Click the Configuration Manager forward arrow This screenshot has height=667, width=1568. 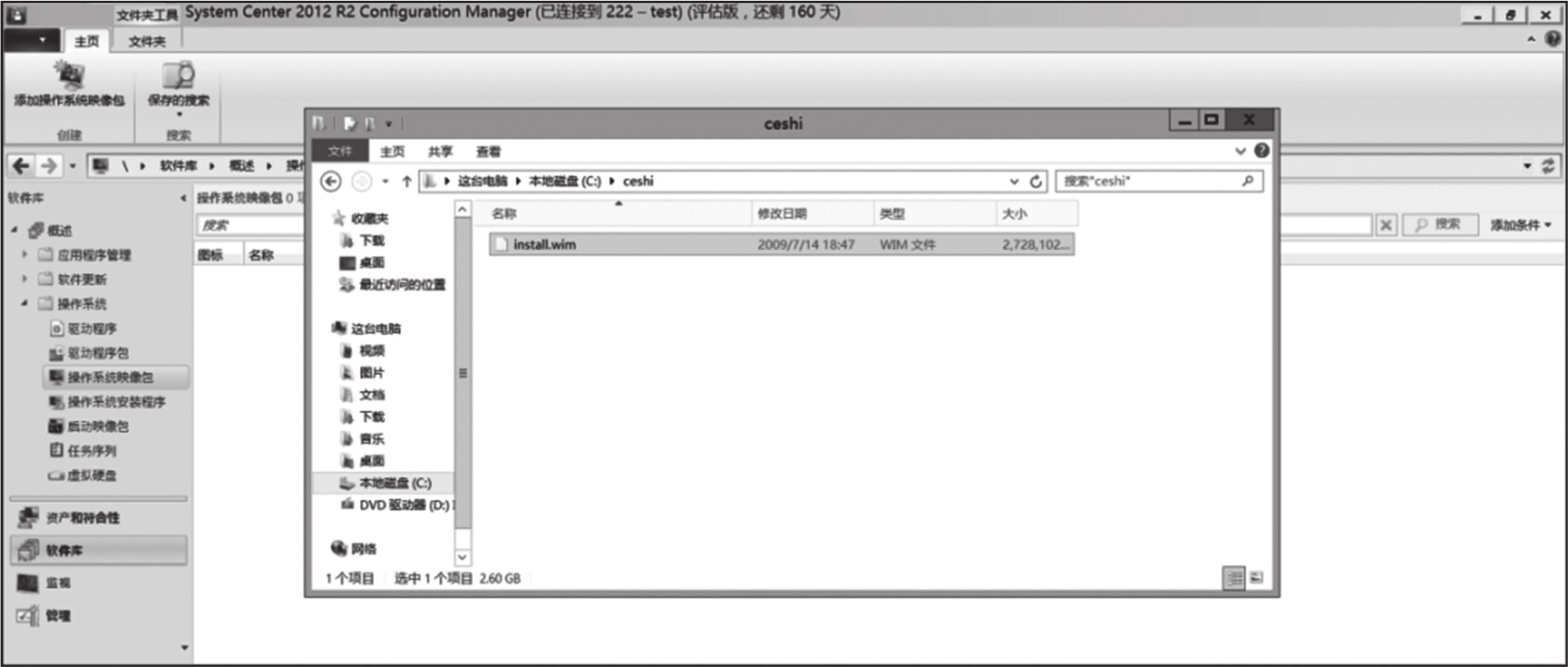48,166
